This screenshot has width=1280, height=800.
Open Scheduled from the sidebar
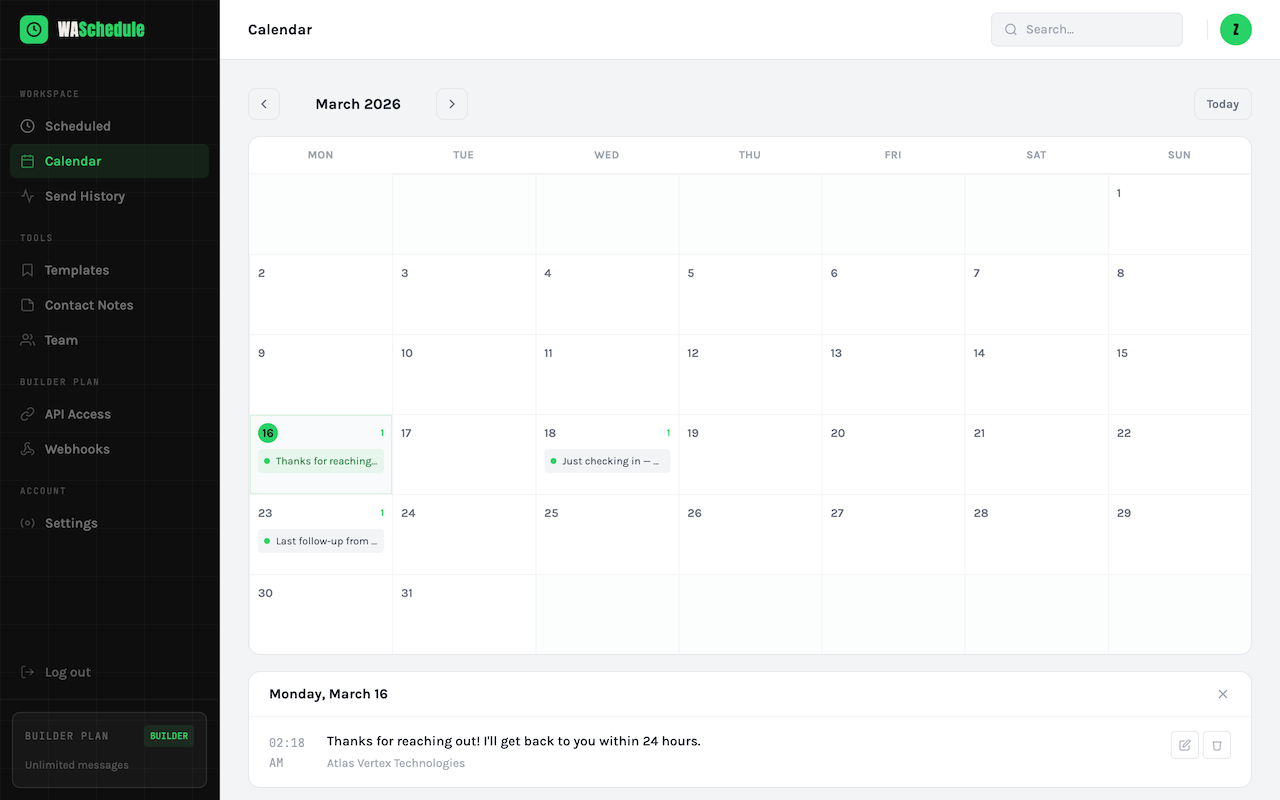[x=110, y=126]
